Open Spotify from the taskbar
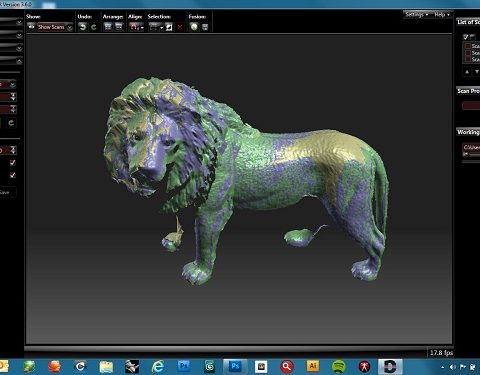Image resolution: width=480 pixels, height=375 pixels. click(x=339, y=367)
